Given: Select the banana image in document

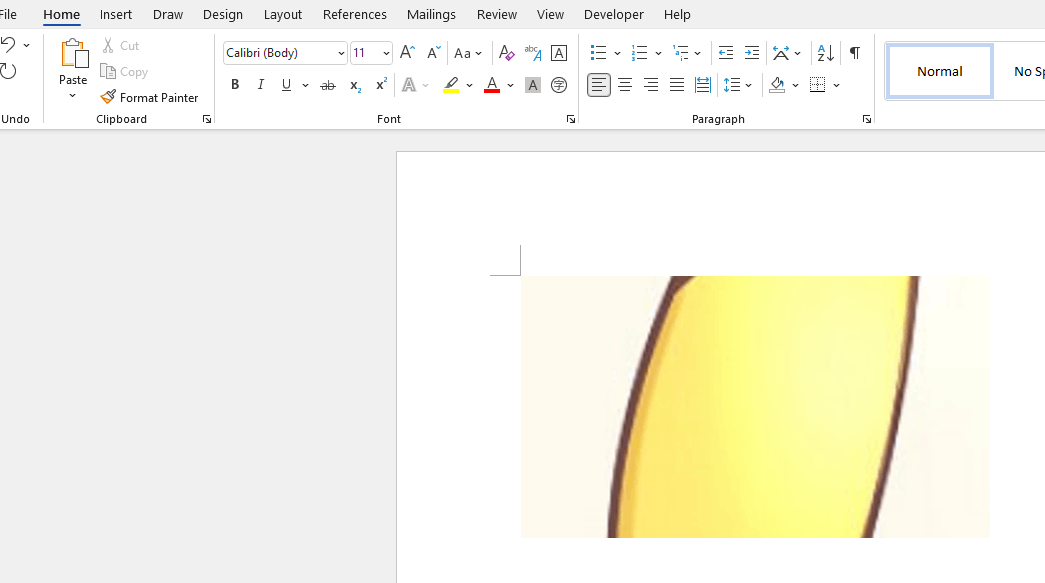Looking at the screenshot, I should click(755, 406).
